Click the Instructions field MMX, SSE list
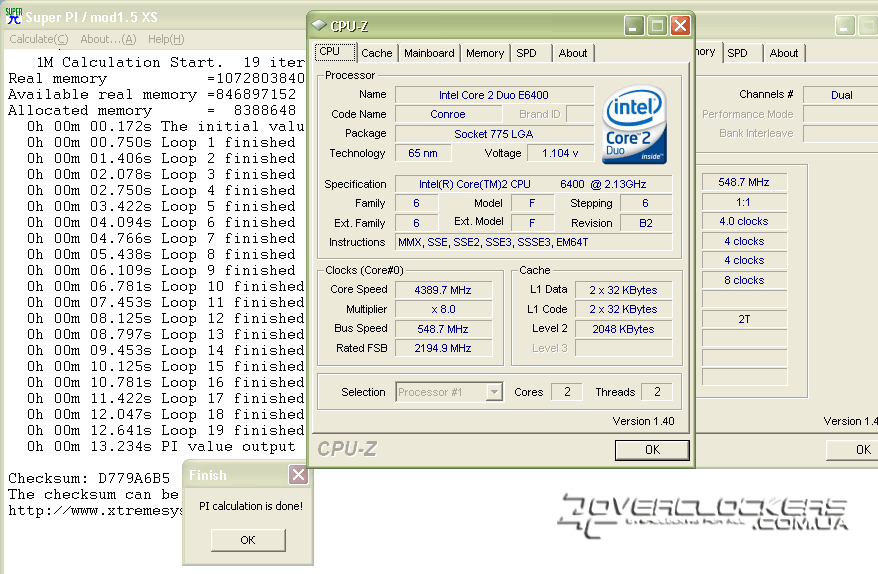The width and height of the screenshot is (878, 574). 534,242
